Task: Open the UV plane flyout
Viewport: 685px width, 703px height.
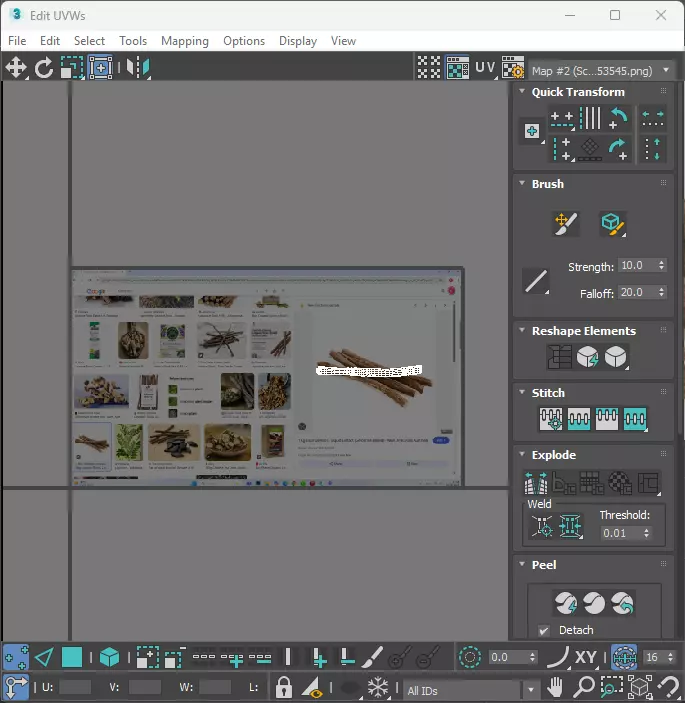Action: tap(485, 67)
